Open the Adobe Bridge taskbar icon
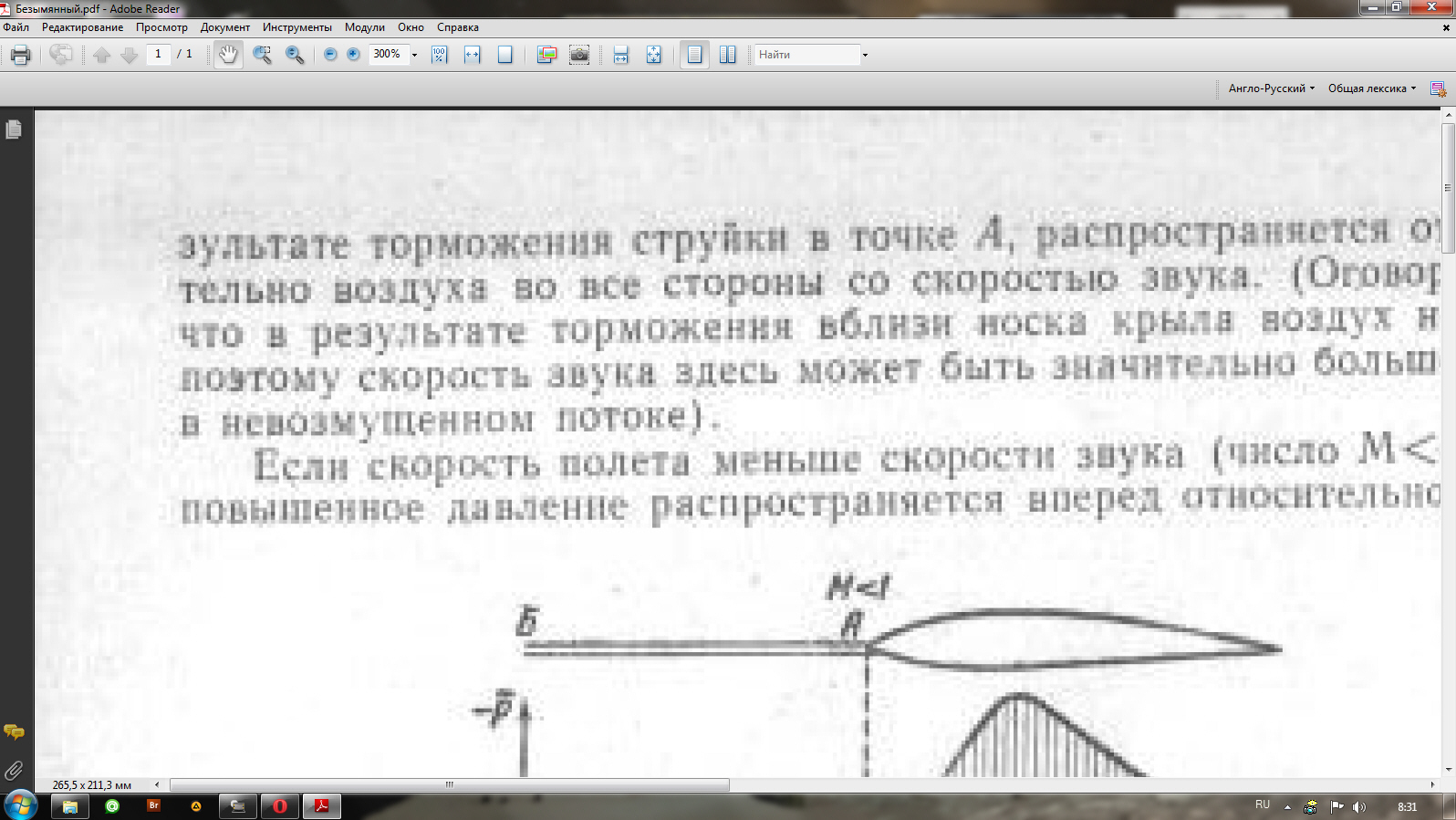Viewport: 1456px width, 820px height. 153,806
